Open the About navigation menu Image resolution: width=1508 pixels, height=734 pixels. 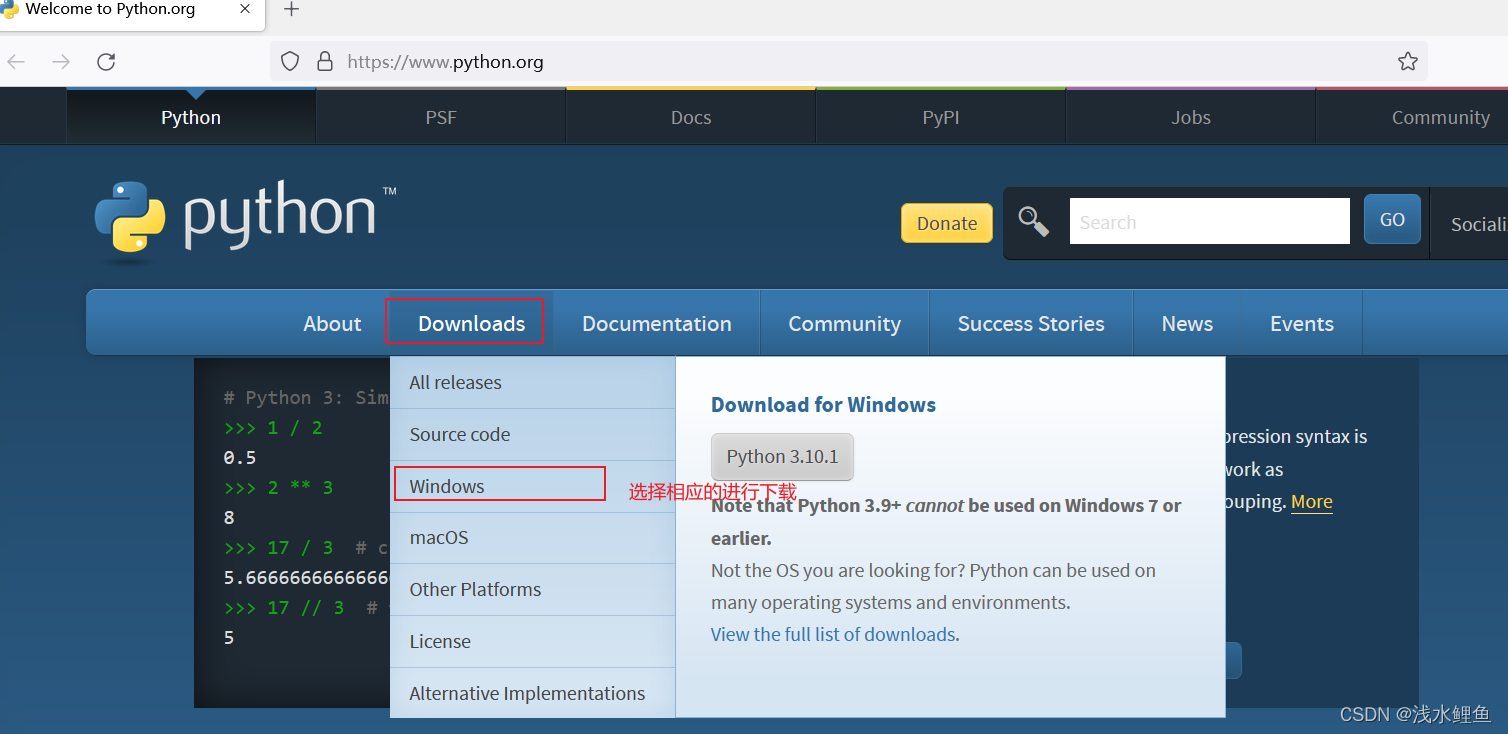(x=332, y=323)
